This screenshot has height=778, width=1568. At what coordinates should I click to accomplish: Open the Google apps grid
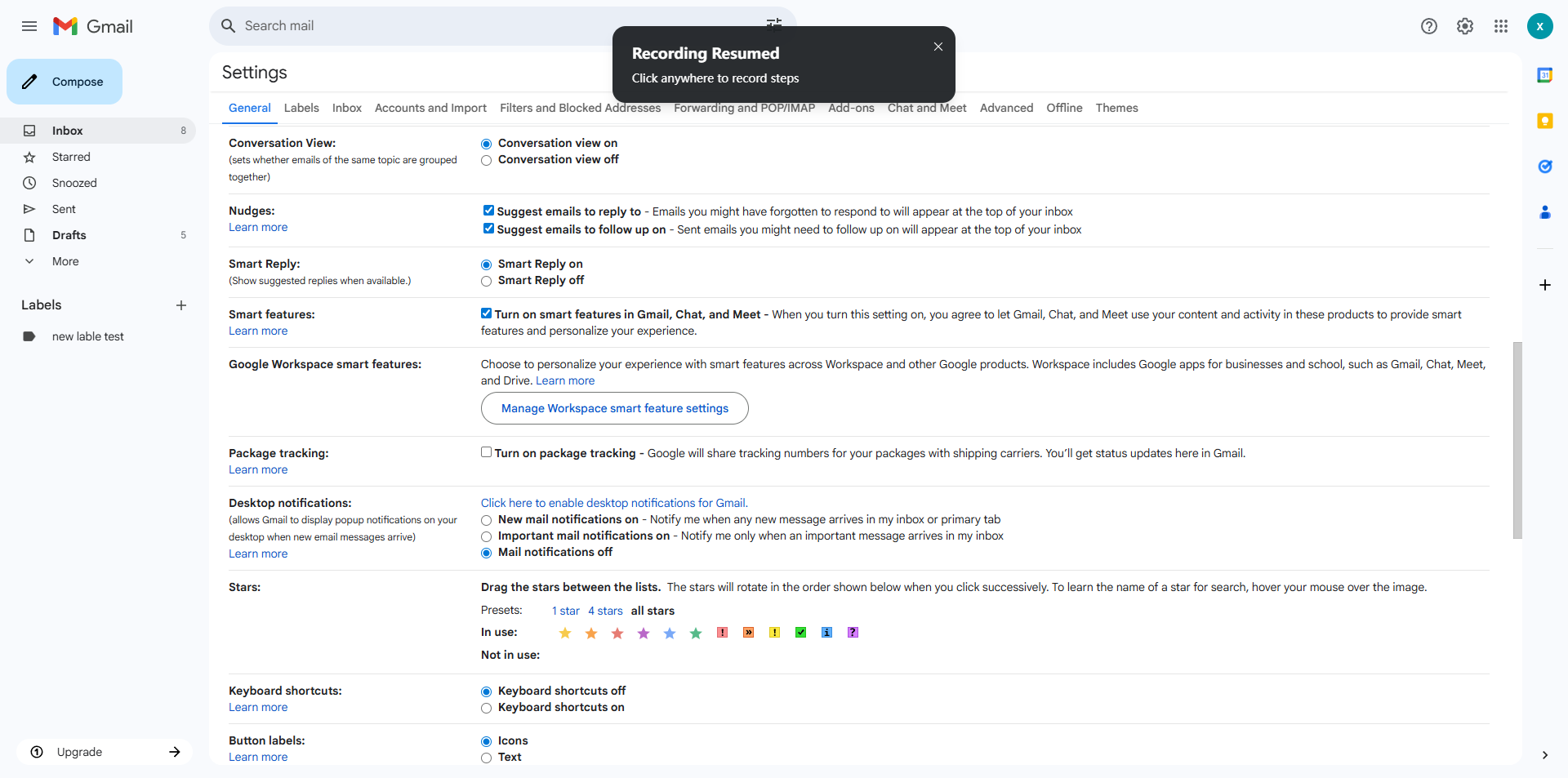(x=1501, y=26)
